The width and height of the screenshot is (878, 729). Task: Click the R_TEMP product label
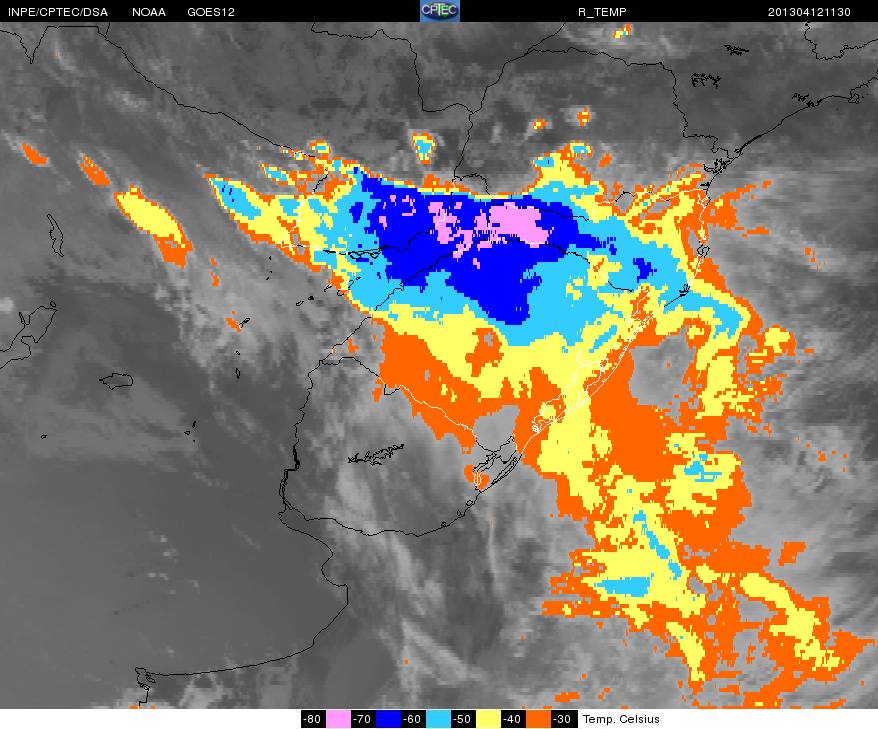pos(602,12)
